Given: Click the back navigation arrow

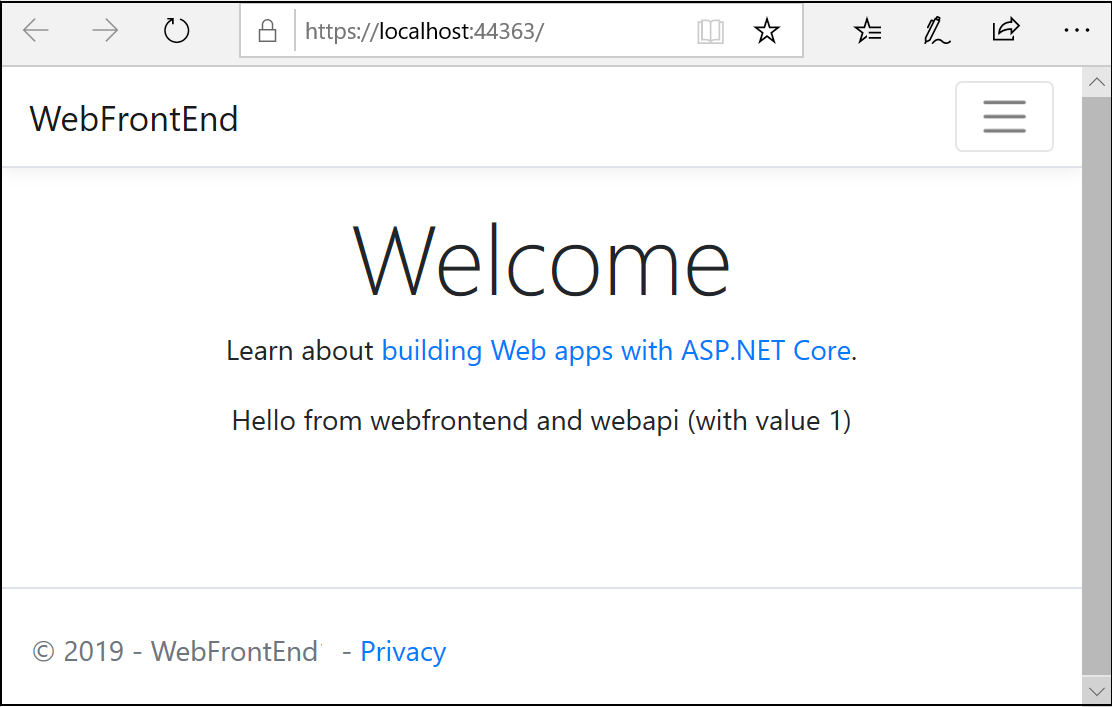Looking at the screenshot, I should click(x=36, y=31).
